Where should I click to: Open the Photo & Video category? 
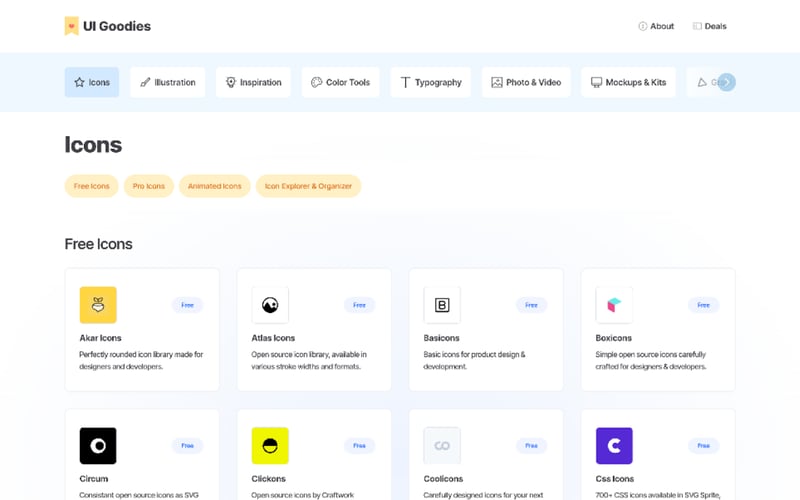click(x=526, y=82)
